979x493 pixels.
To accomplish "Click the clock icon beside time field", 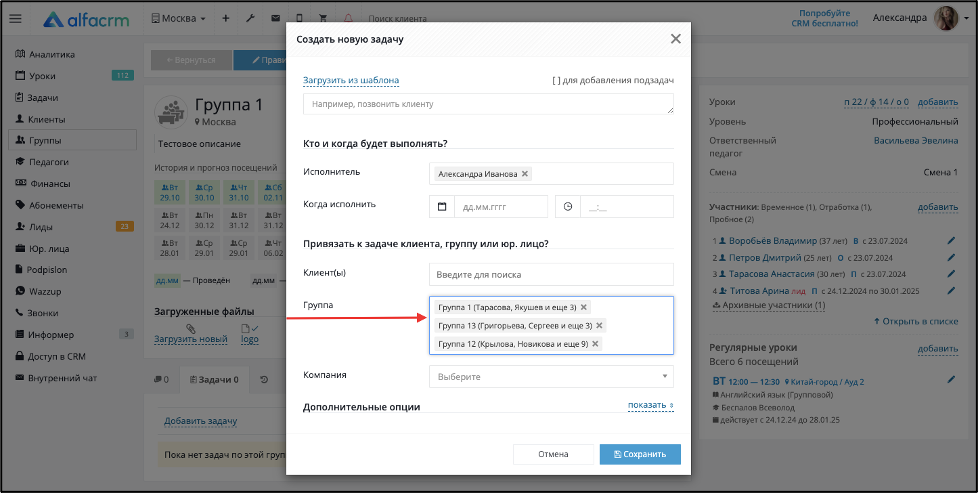I will (x=568, y=207).
